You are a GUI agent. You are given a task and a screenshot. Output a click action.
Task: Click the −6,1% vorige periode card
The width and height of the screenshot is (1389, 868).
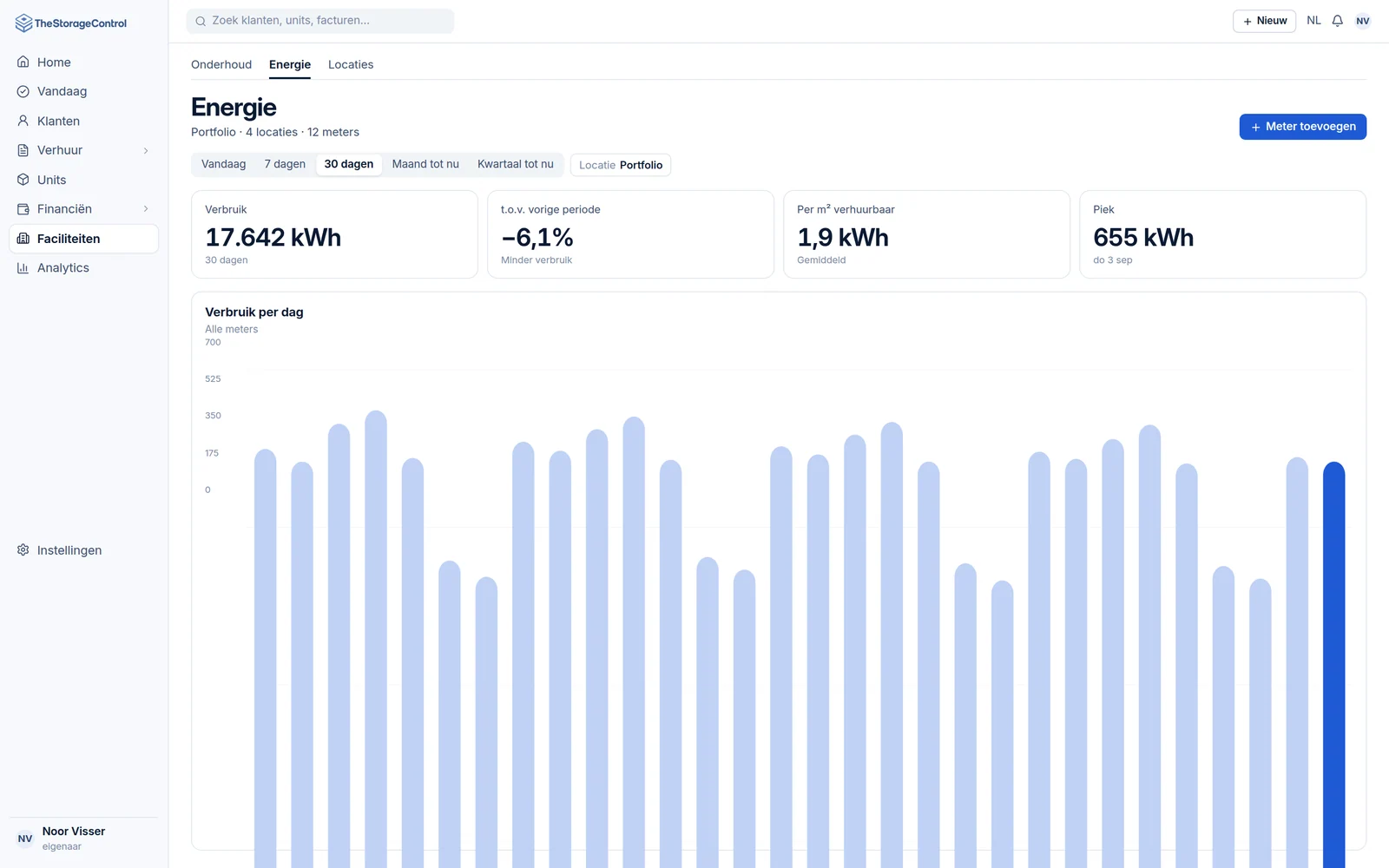pos(630,234)
